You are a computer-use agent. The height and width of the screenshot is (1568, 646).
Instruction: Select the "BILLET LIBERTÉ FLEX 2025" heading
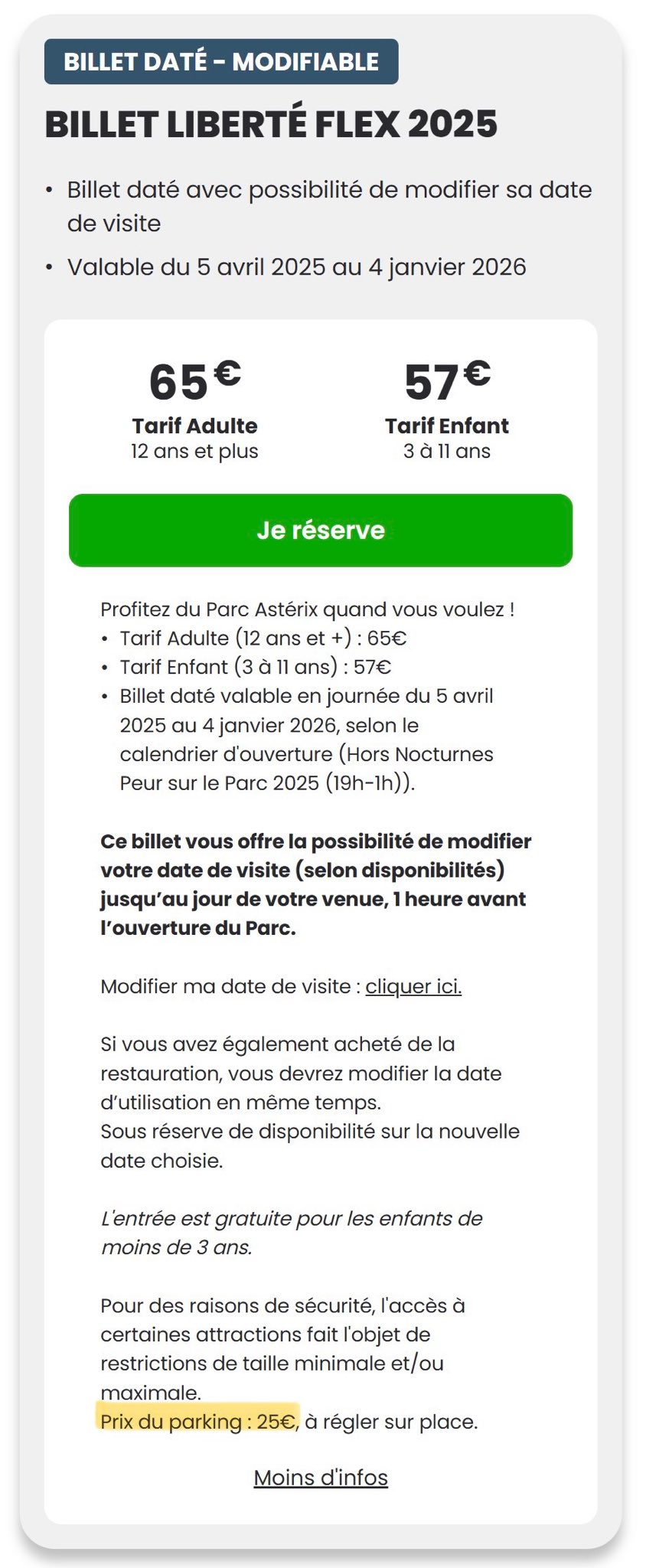point(271,125)
